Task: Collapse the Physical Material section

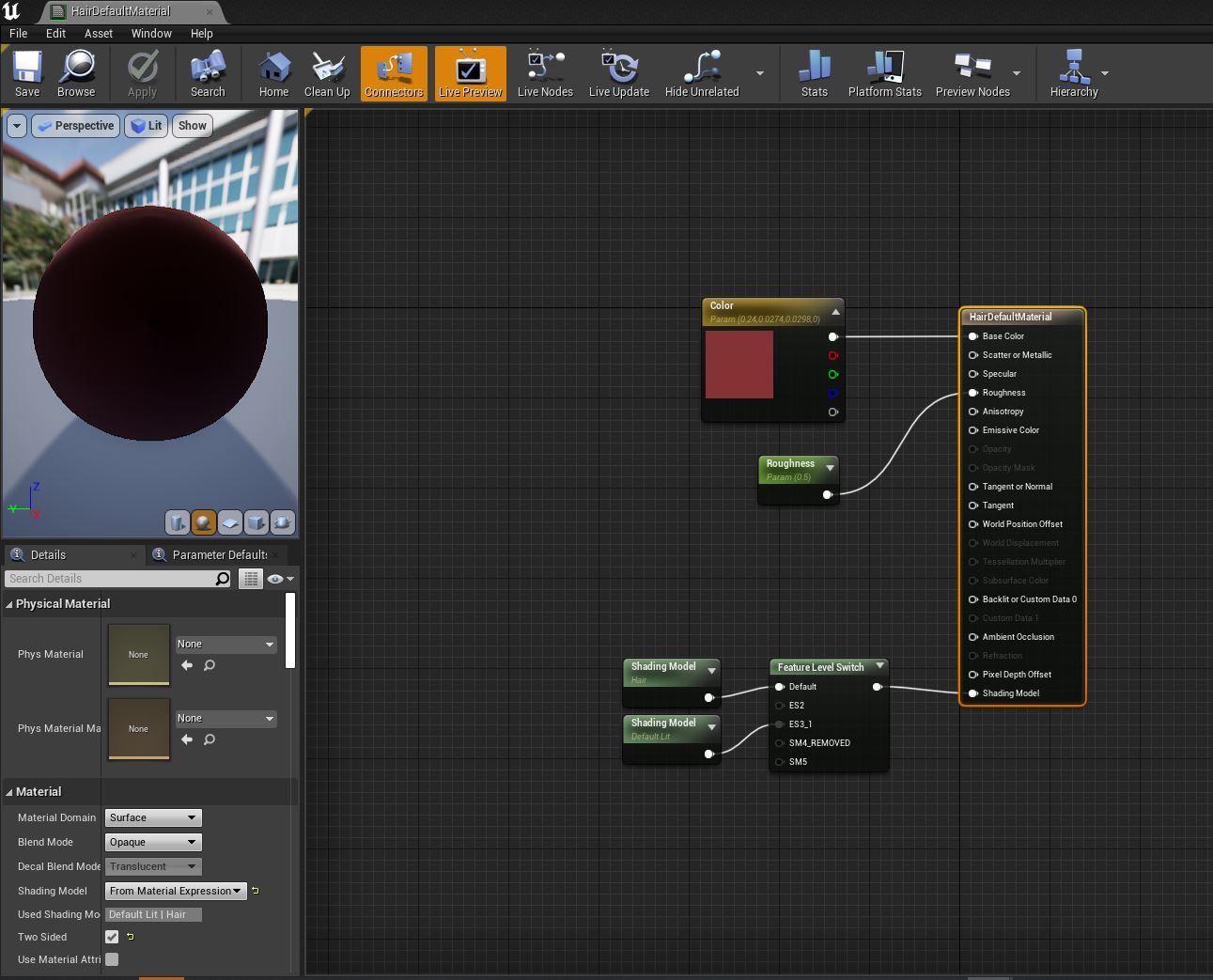Action: click(9, 604)
